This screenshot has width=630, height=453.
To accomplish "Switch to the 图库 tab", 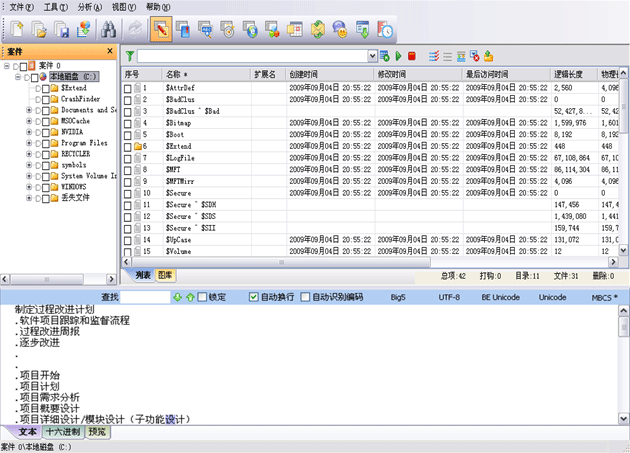I will click(165, 275).
